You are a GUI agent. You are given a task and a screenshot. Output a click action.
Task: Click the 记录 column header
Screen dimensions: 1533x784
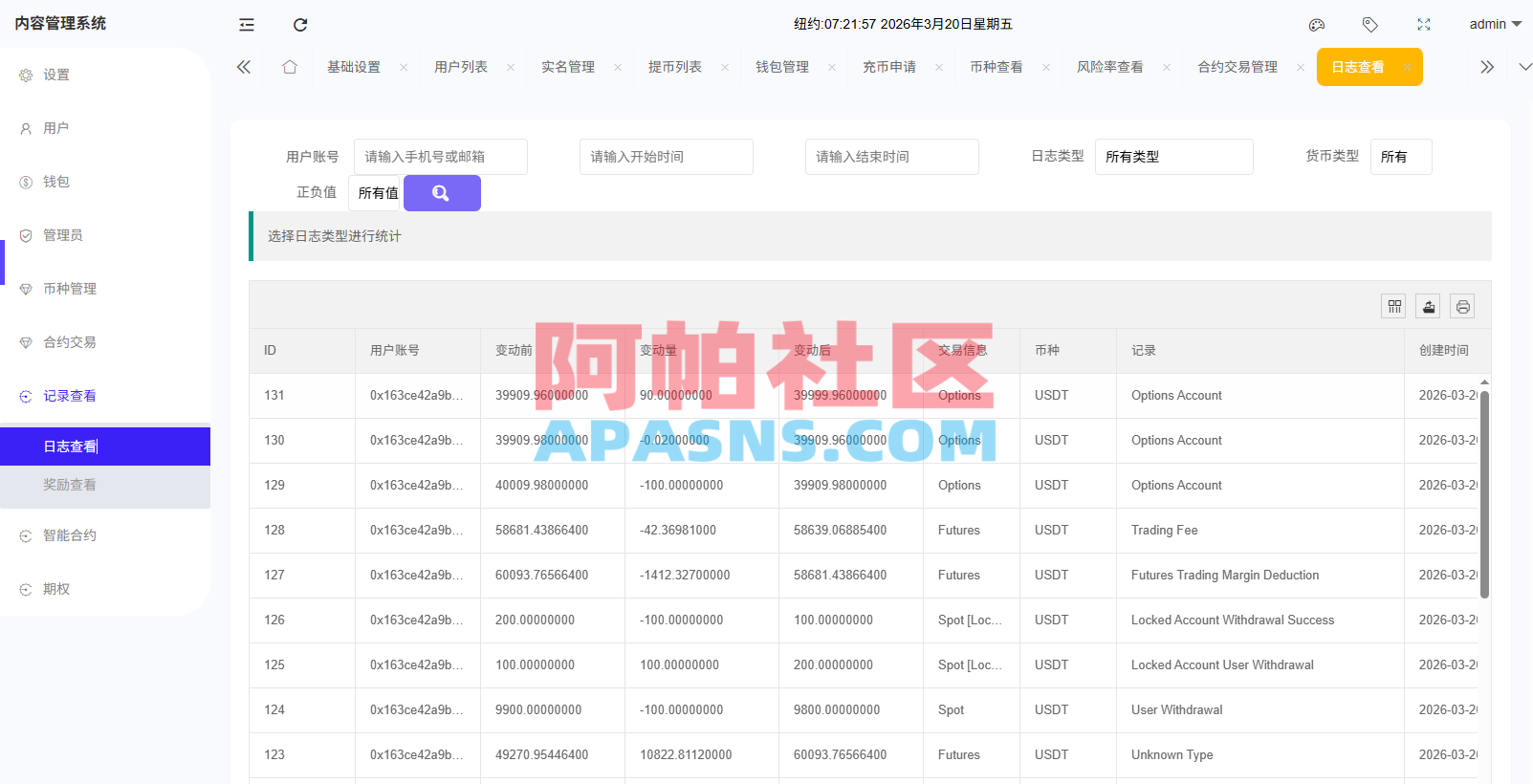tap(1260, 351)
